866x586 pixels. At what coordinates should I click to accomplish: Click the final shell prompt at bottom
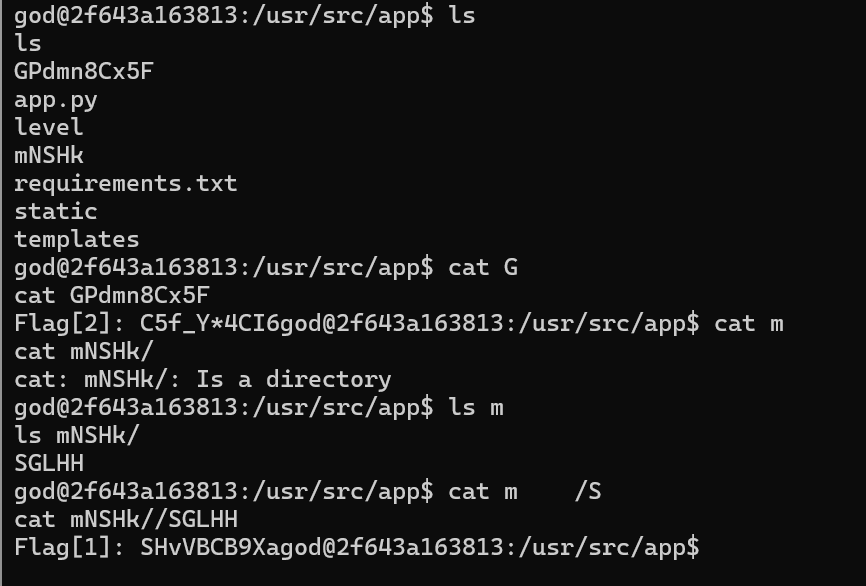(x=489, y=548)
